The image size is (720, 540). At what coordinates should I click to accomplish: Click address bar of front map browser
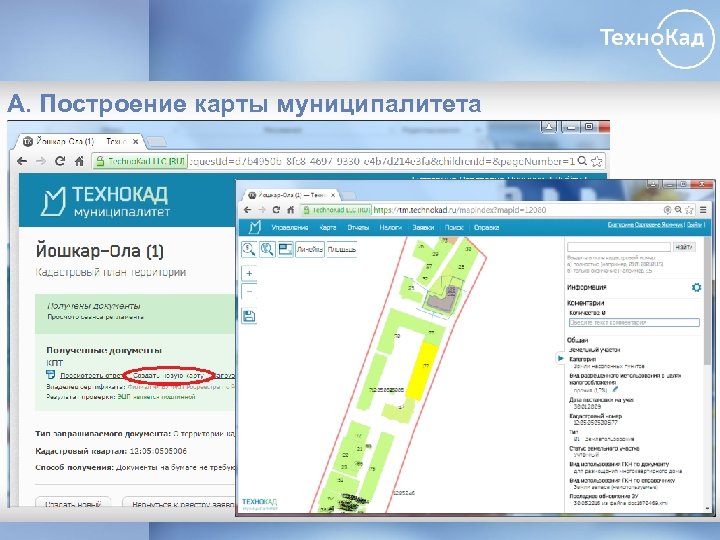point(482,210)
